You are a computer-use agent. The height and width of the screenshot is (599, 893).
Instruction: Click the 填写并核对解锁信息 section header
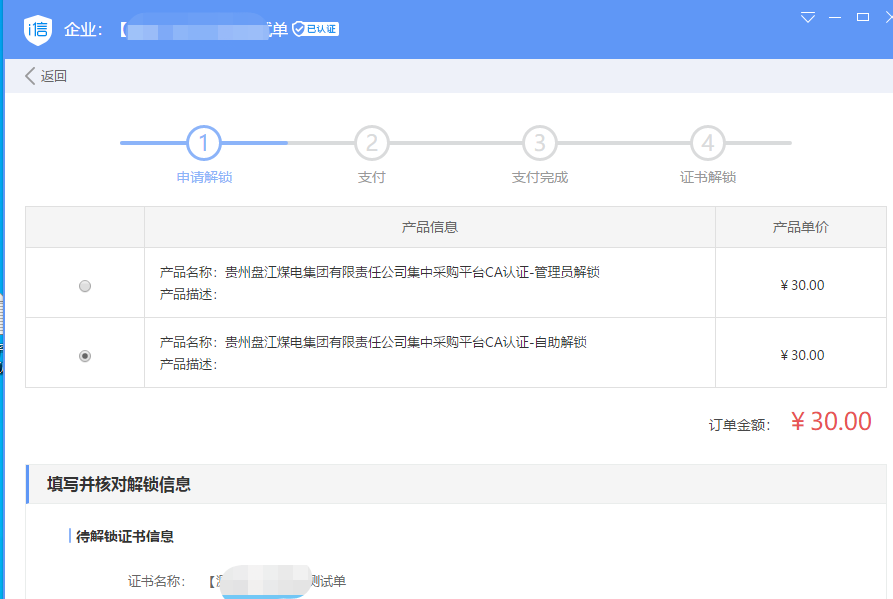119,485
